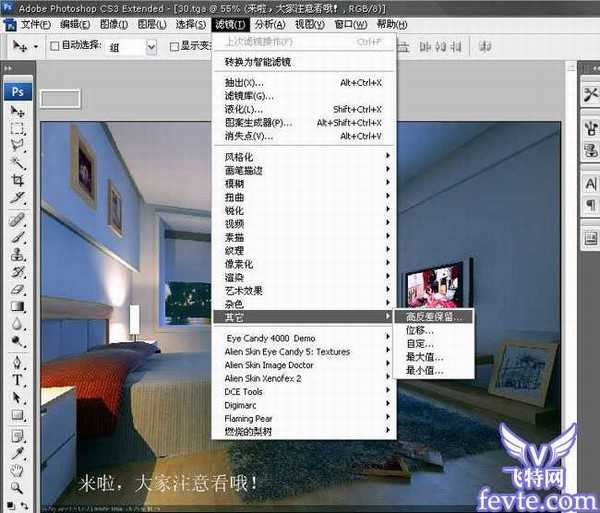
Task: Click the Ps logo atop the toolbox
Action: point(18,91)
